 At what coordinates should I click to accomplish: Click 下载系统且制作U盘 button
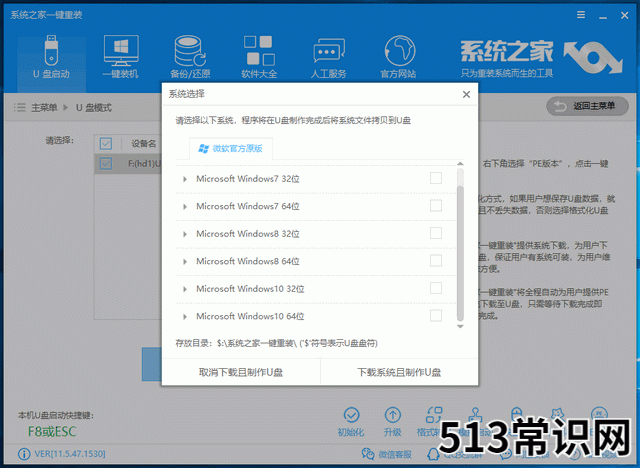(x=399, y=372)
